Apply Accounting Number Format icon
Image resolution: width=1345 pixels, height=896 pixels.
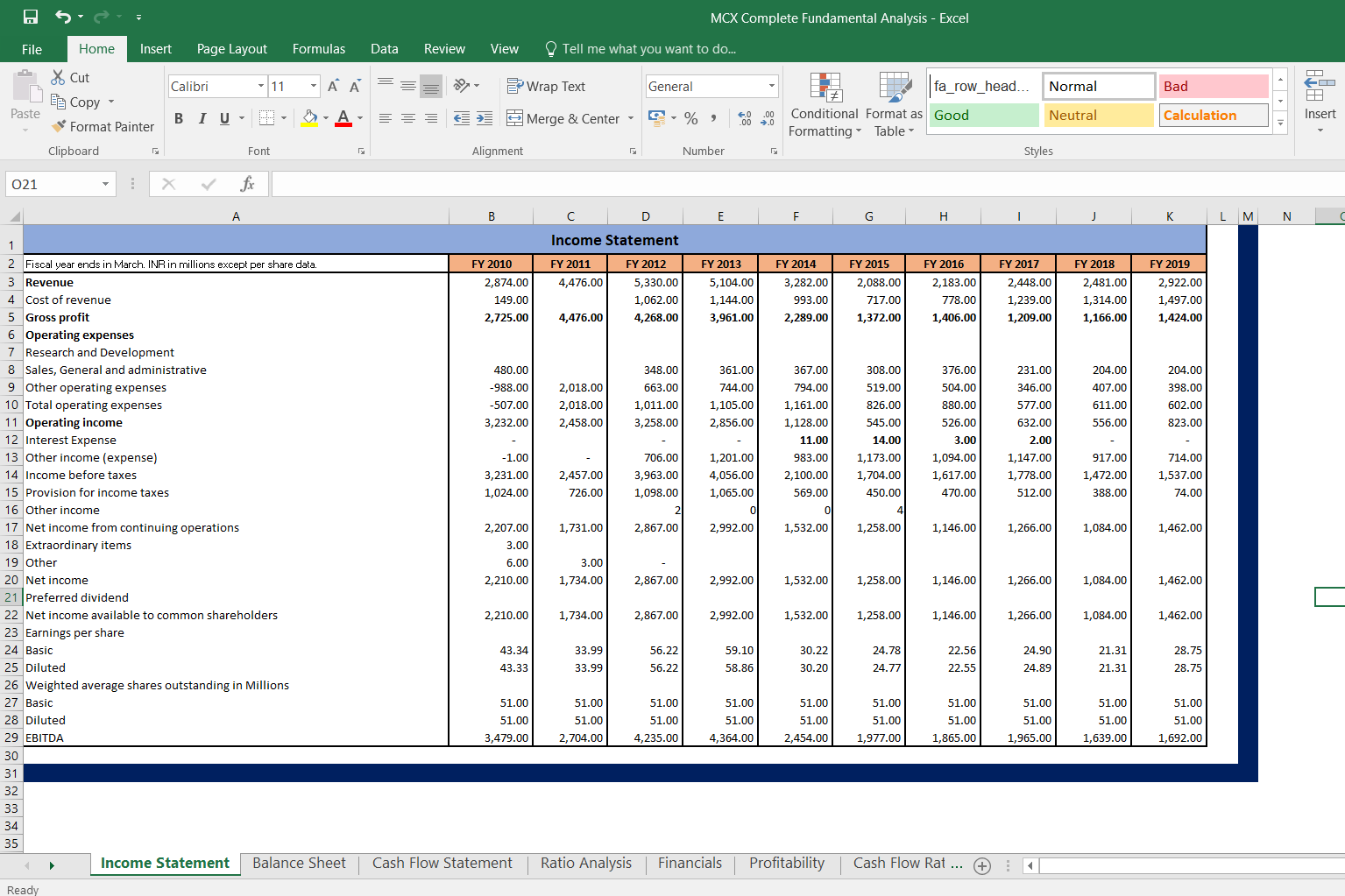pos(656,117)
